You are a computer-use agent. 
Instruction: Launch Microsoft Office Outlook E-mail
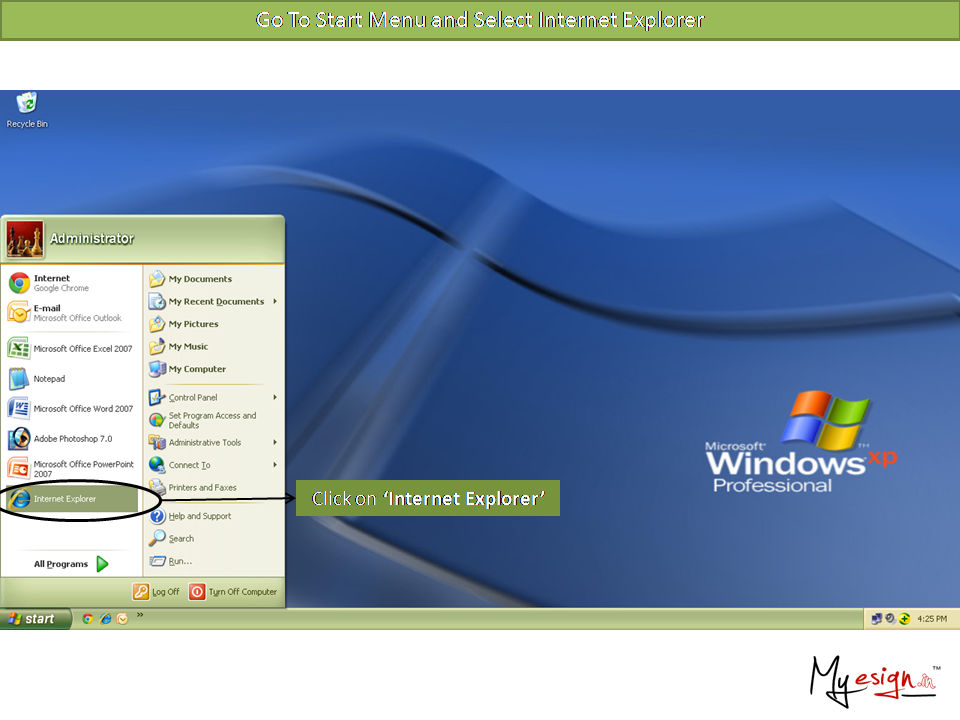[64, 313]
